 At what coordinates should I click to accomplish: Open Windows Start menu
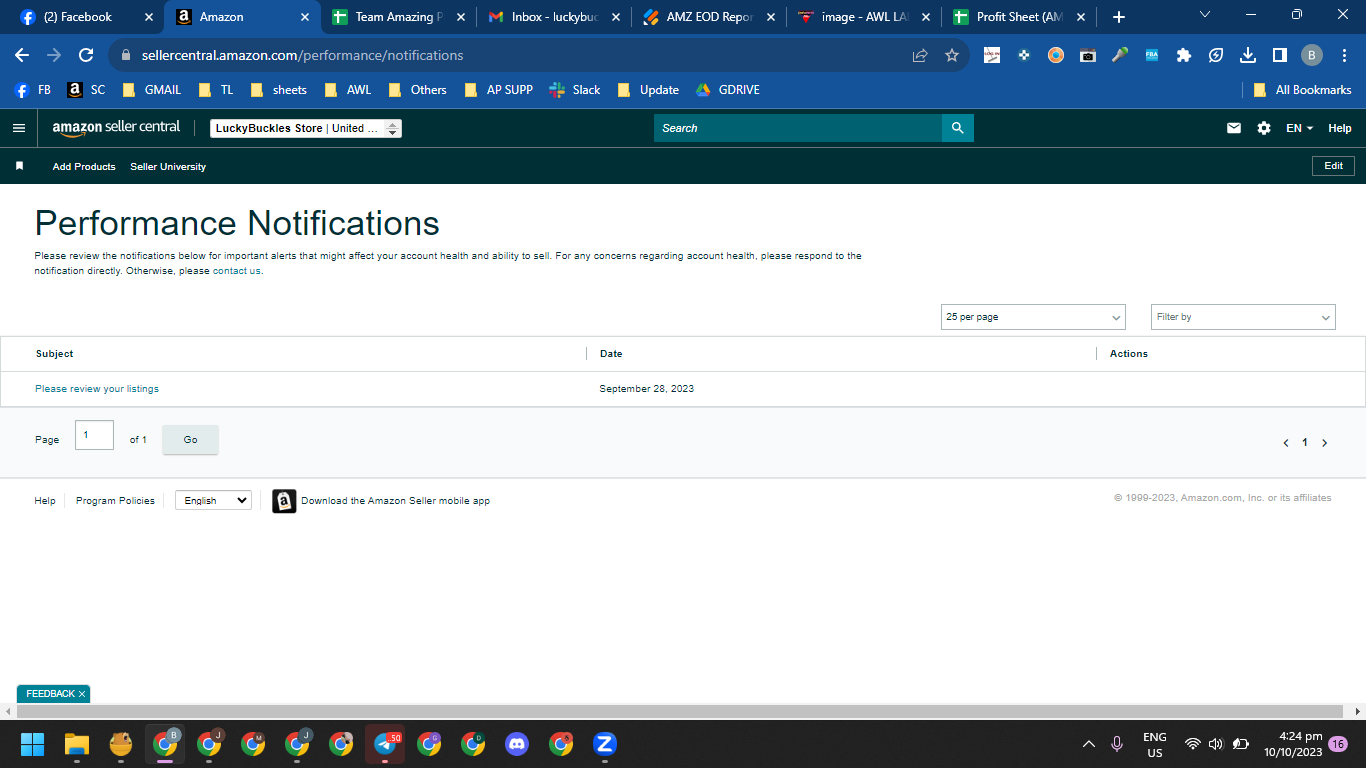[33, 744]
